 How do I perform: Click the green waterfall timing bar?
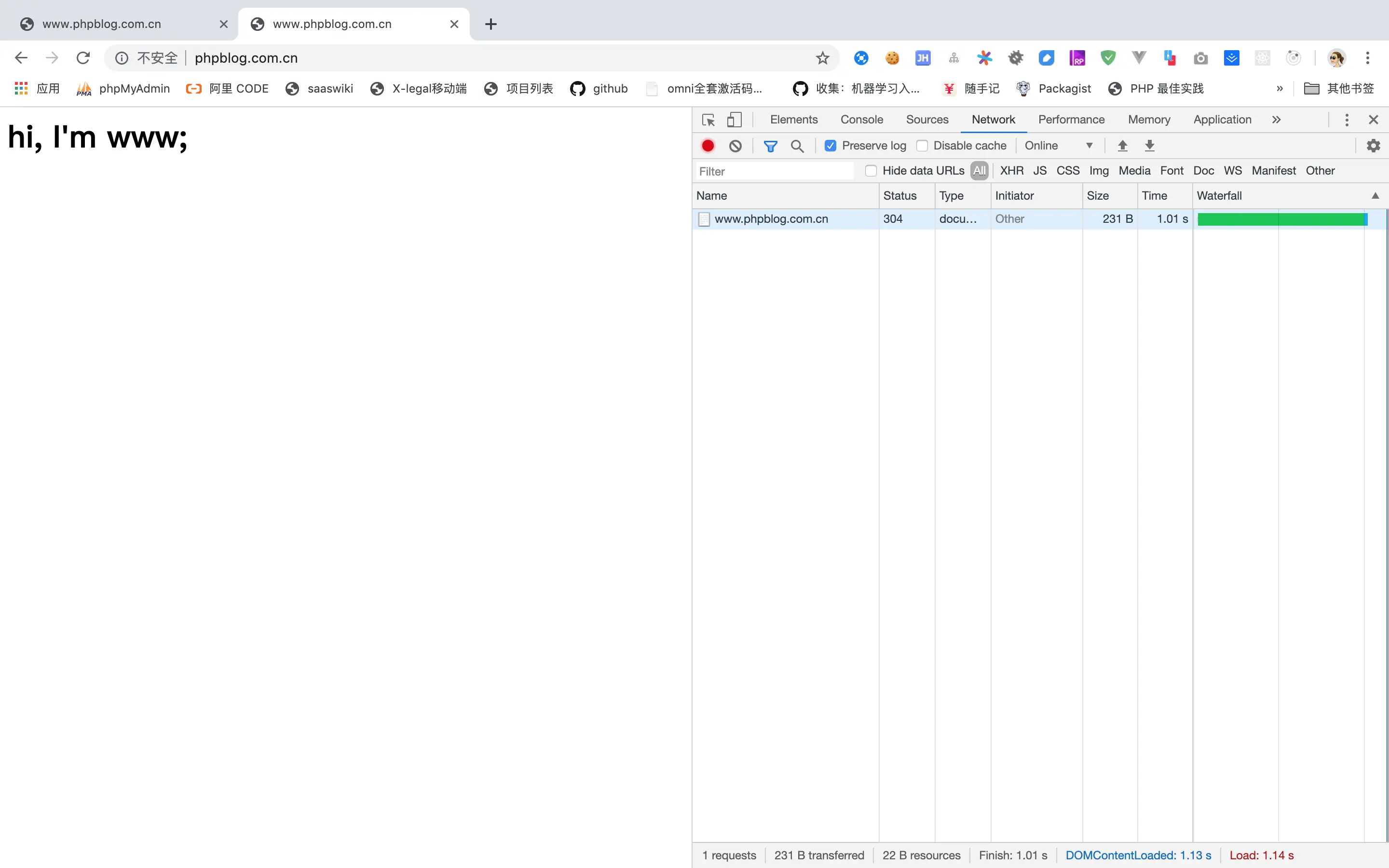coord(1281,219)
